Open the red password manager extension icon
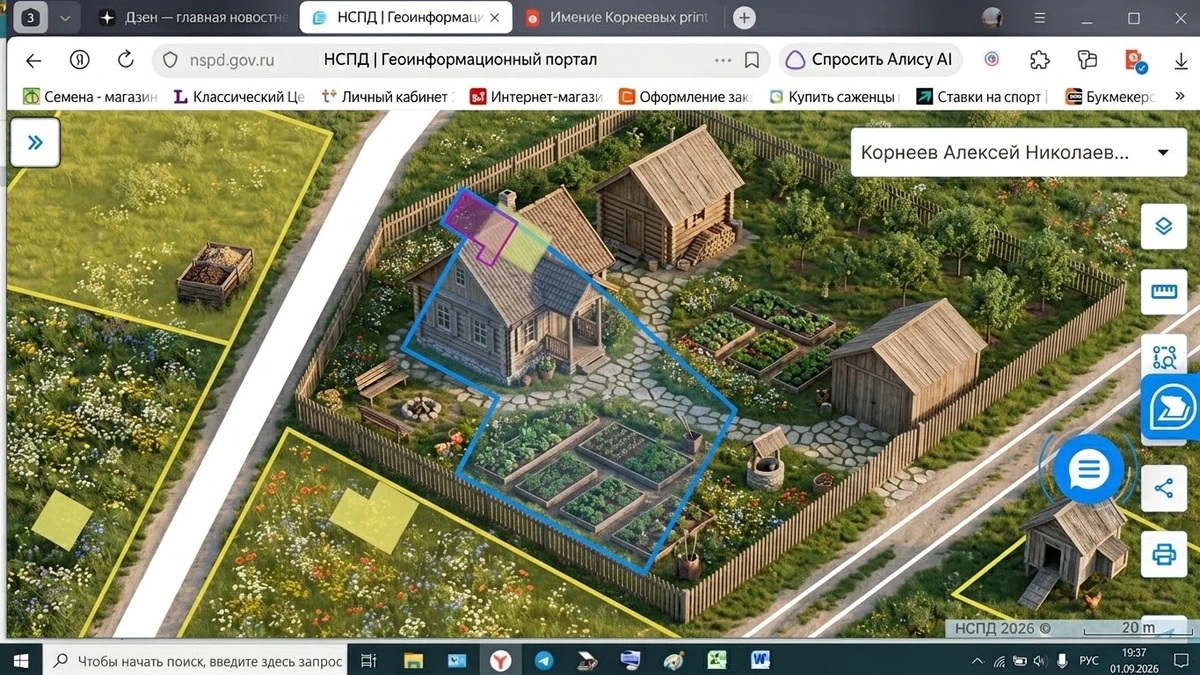 pos(1135,60)
